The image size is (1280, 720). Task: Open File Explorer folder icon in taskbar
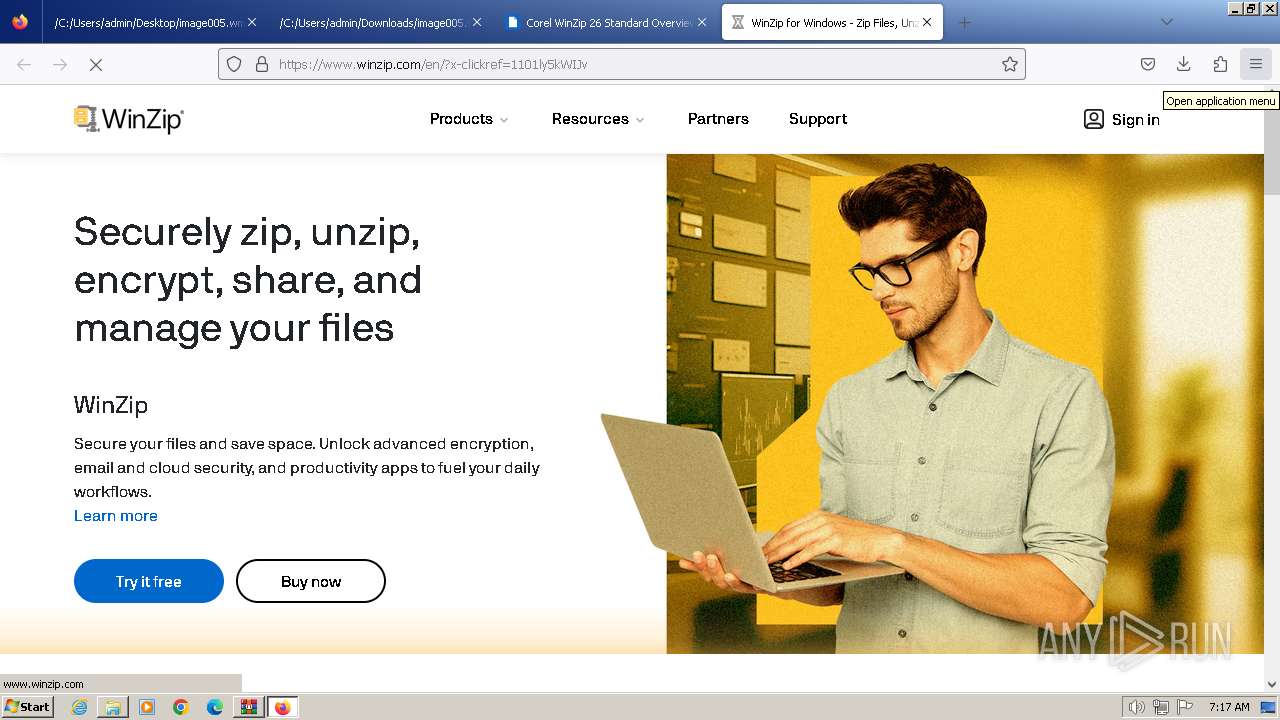[x=113, y=707]
